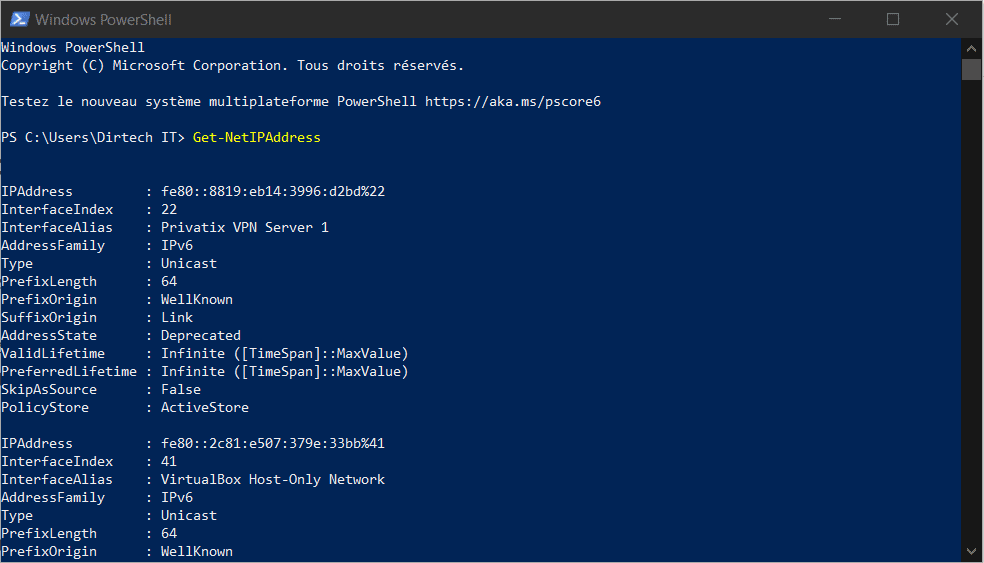984x563 pixels.
Task: Click the vertical scrollbar thumb
Action: pos(971,69)
